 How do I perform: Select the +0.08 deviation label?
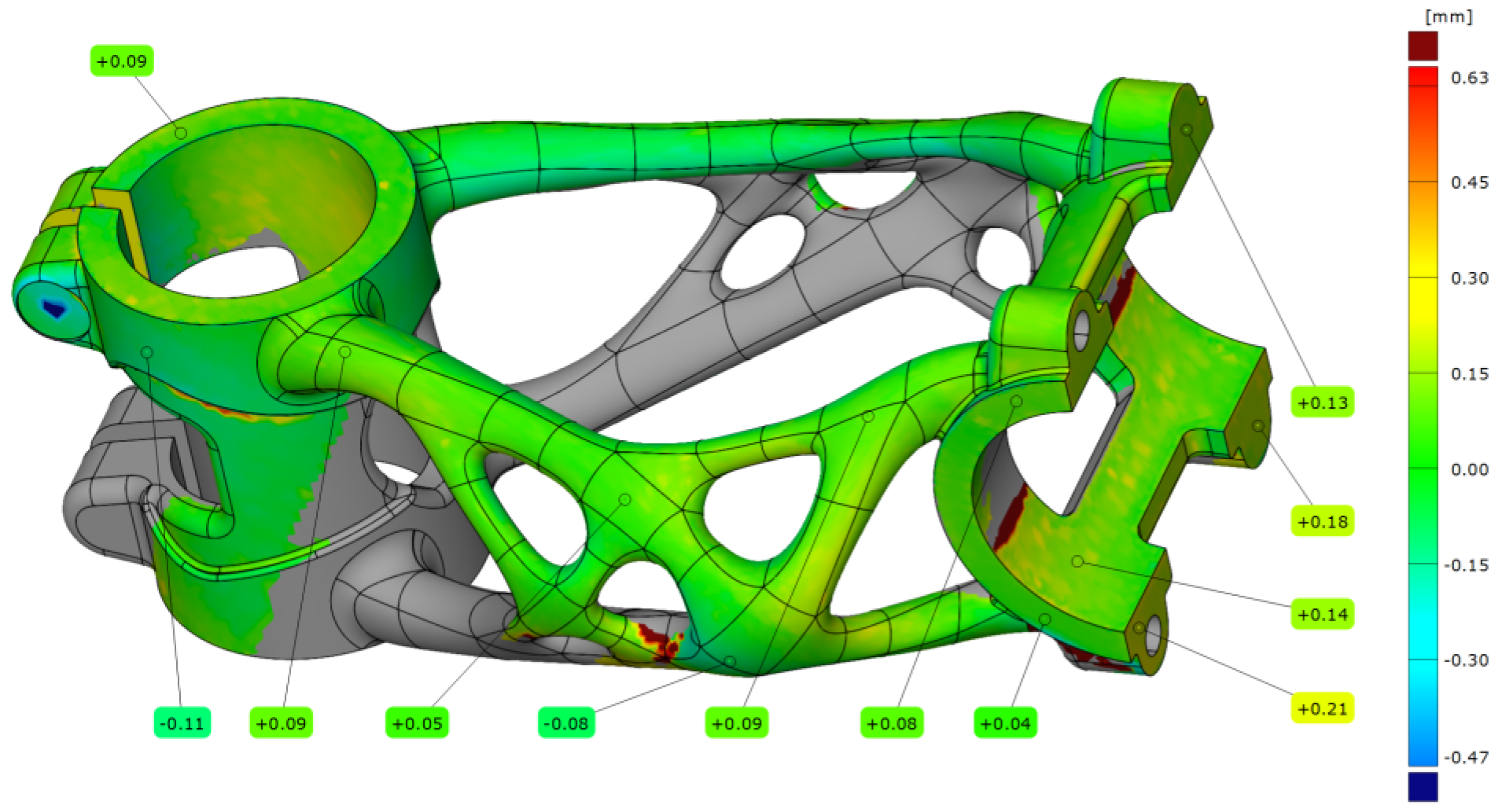(892, 723)
